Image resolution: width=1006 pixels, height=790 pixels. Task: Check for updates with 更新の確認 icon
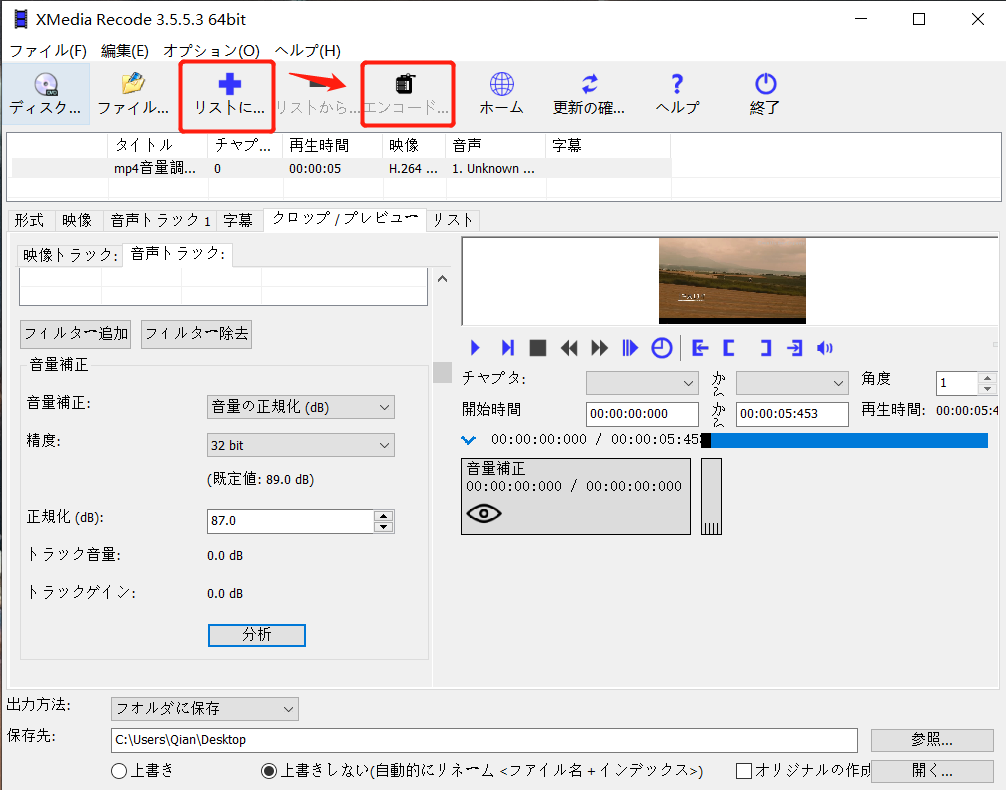tap(589, 94)
